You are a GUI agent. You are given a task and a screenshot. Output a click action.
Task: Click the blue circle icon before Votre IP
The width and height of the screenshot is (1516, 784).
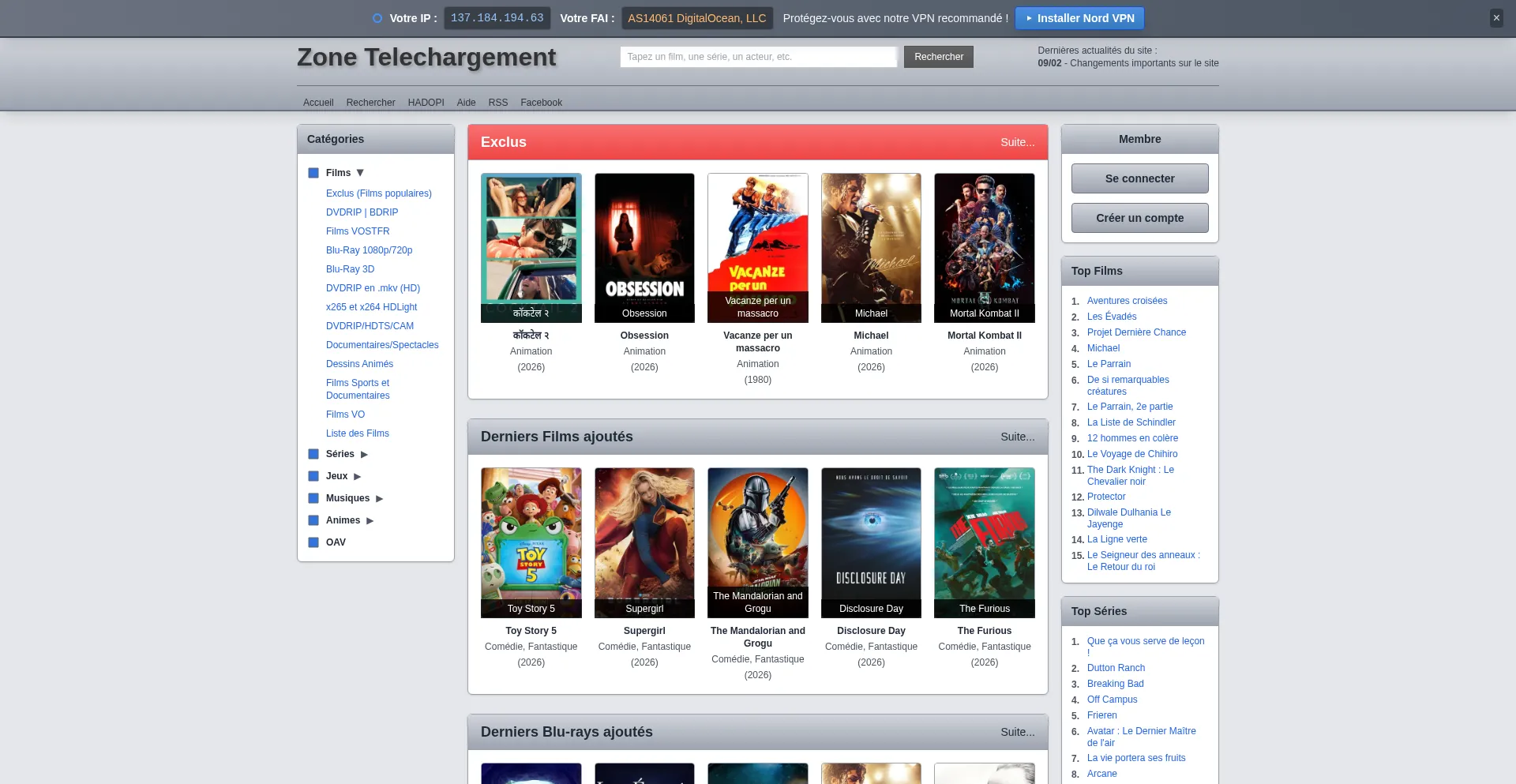pyautogui.click(x=377, y=18)
